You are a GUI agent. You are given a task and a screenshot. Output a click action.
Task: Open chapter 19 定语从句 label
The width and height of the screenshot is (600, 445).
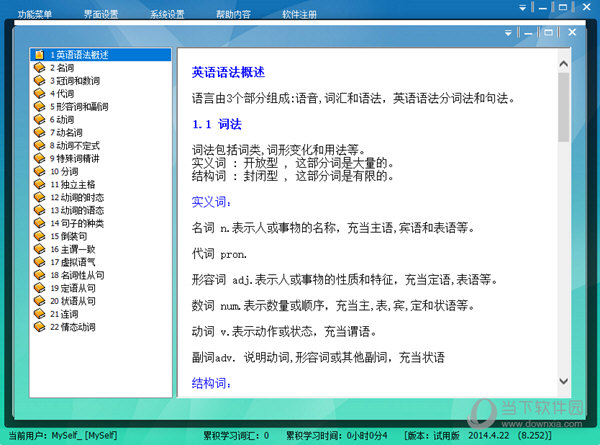[x=73, y=288]
